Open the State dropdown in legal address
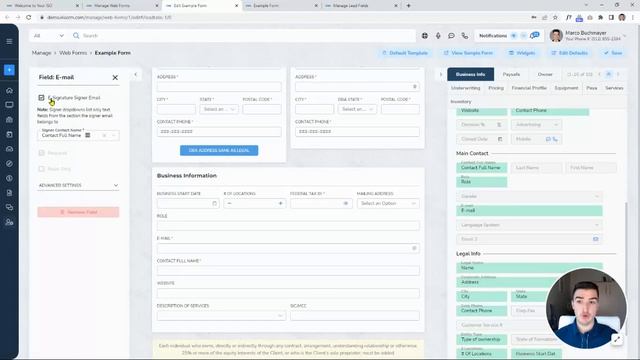The image size is (640, 360). tap(219, 109)
